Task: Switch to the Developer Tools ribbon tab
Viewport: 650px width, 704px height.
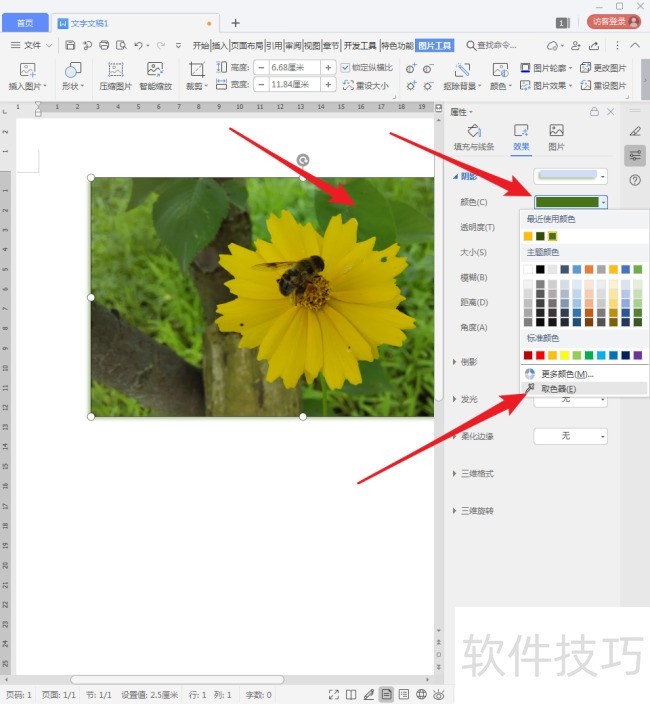Action: 360,45
